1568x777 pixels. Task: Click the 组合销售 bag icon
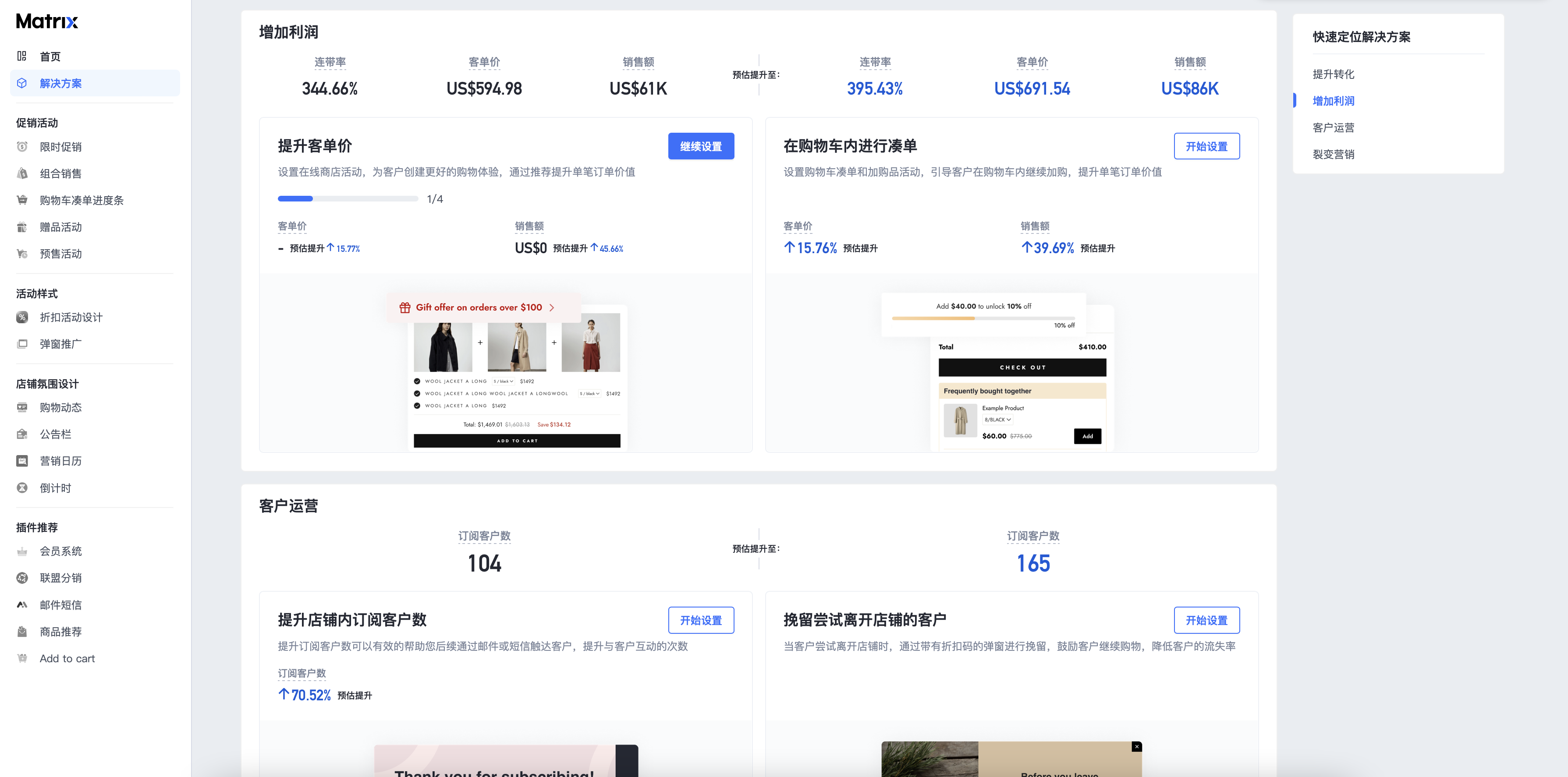click(x=22, y=173)
